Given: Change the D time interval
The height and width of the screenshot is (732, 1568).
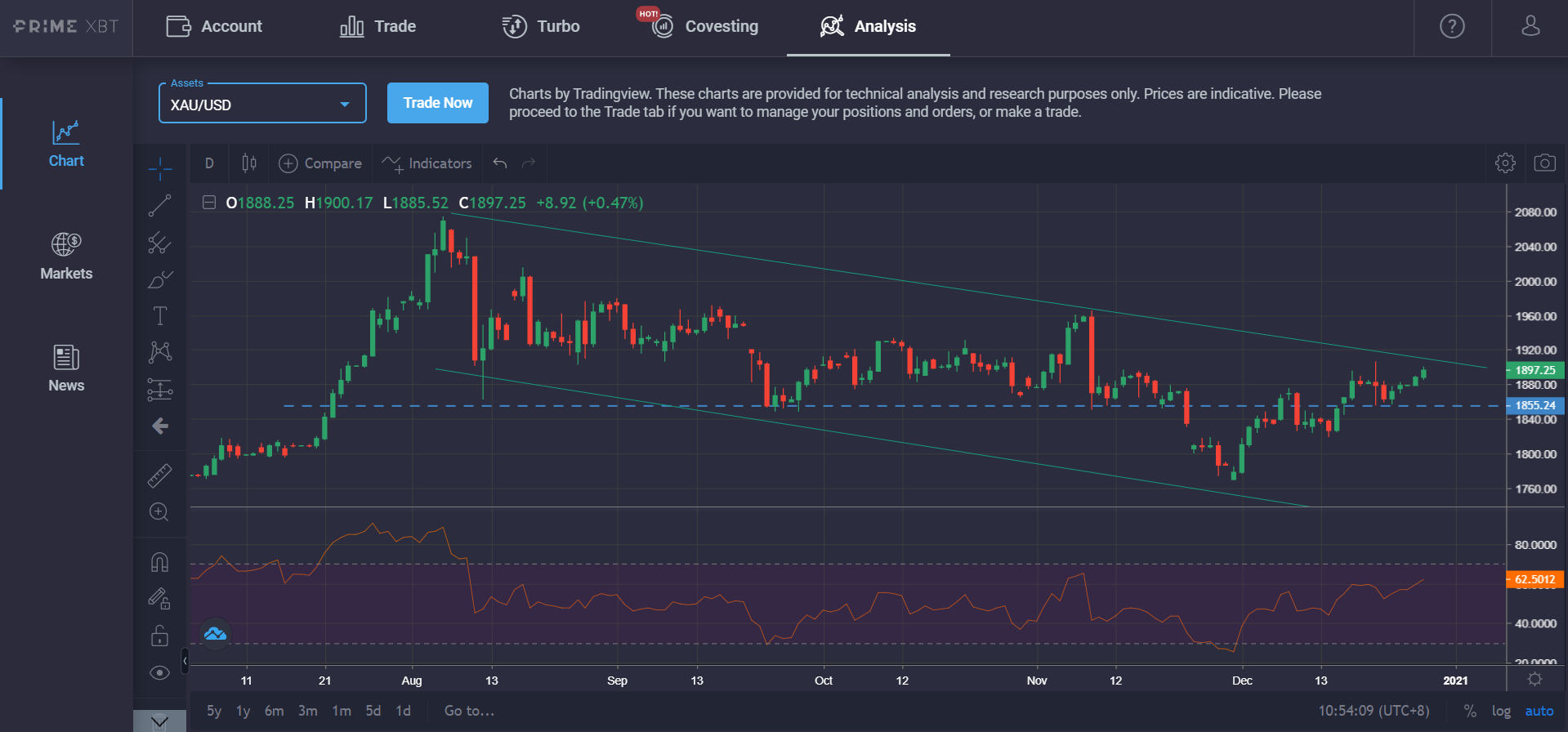Looking at the screenshot, I should pyautogui.click(x=209, y=163).
